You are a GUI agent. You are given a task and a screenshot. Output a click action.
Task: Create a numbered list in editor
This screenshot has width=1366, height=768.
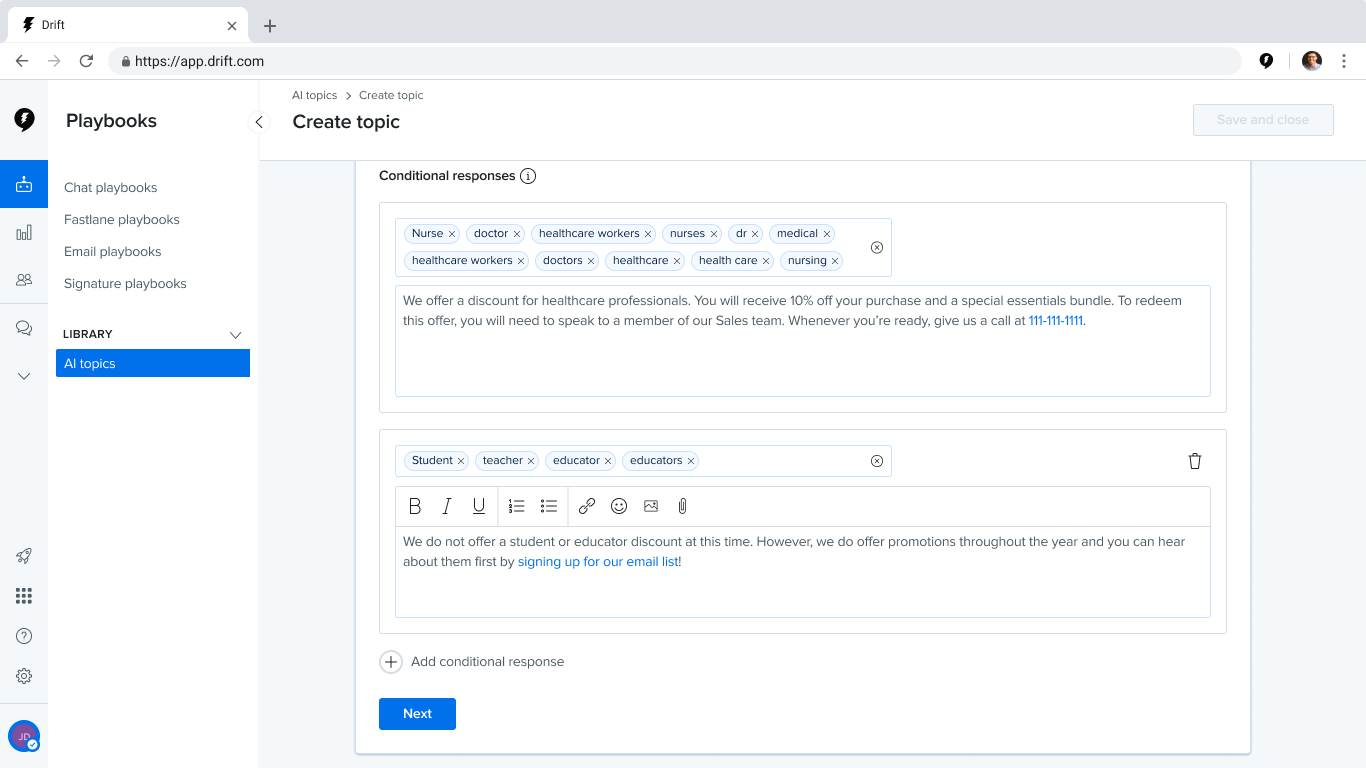(517, 506)
